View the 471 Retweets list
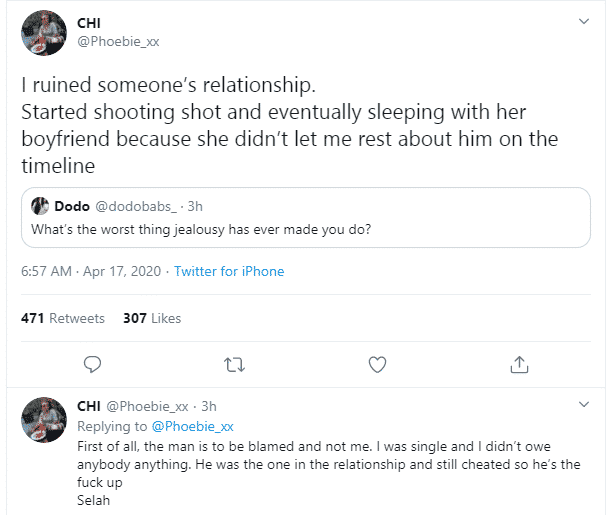The image size is (606, 515). pos(63,318)
